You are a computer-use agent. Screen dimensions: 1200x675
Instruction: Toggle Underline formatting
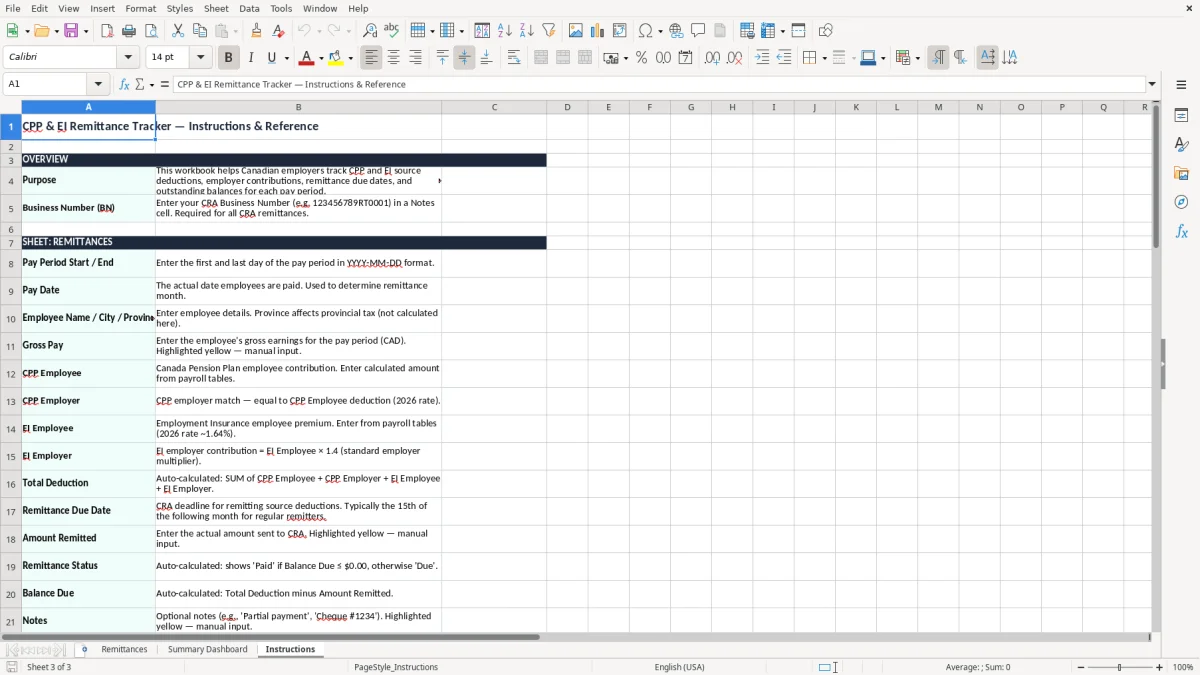click(x=272, y=58)
